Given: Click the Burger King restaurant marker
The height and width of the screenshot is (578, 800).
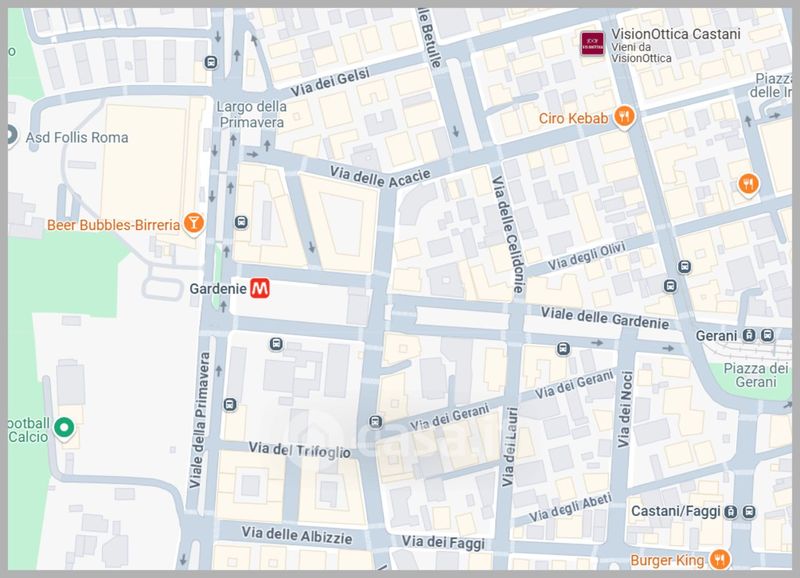Looking at the screenshot, I should click(x=719, y=559).
